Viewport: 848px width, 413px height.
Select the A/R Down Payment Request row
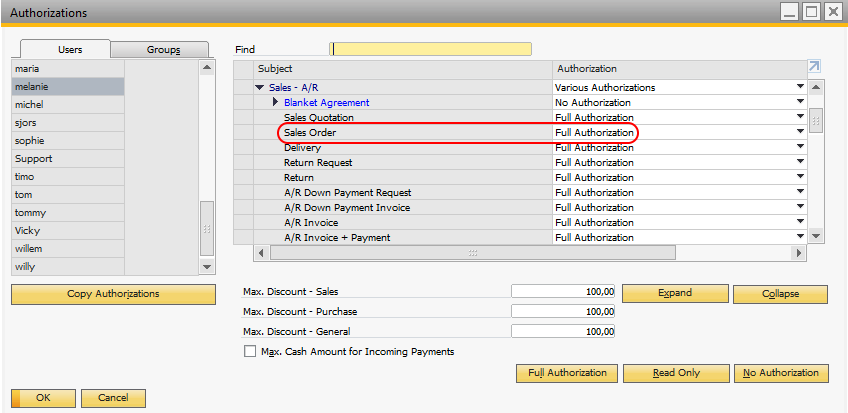[403, 192]
